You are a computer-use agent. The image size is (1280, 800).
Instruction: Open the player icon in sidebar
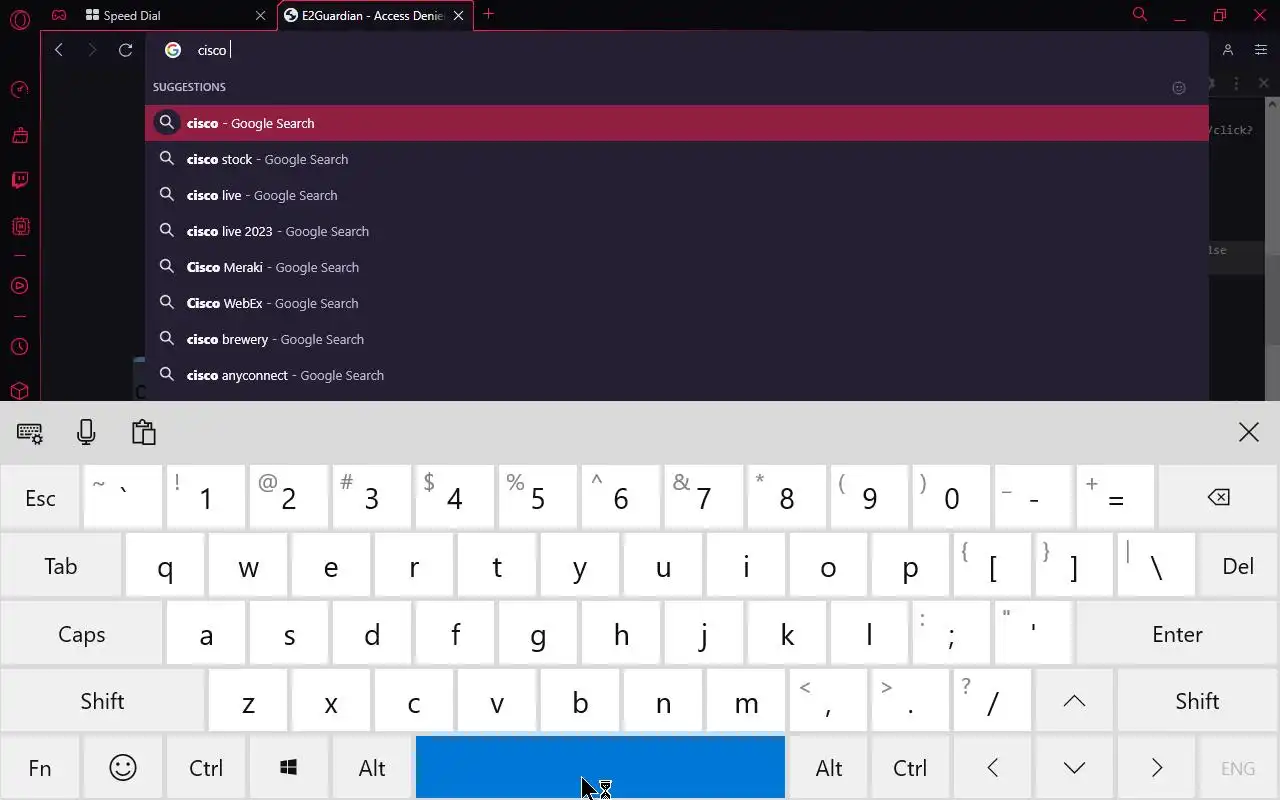point(20,286)
